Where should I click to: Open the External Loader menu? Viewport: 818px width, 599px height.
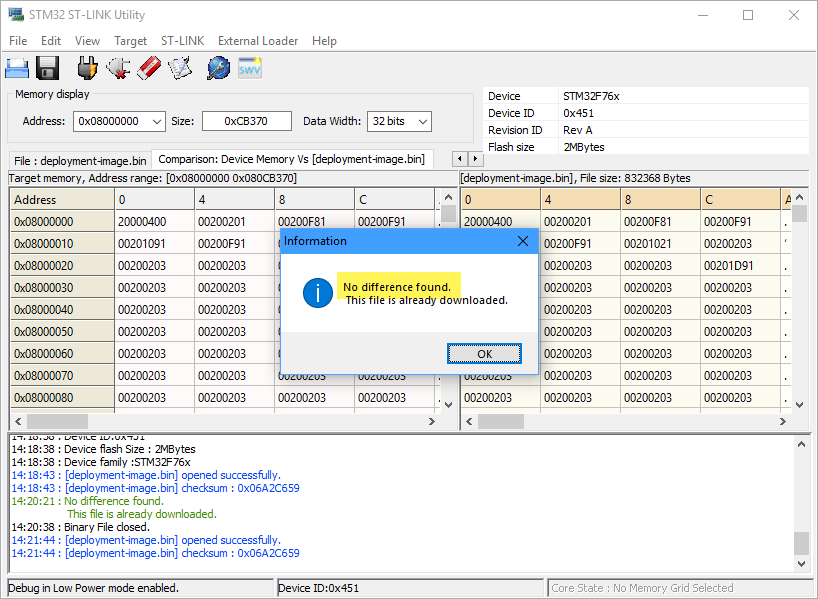pyautogui.click(x=258, y=41)
